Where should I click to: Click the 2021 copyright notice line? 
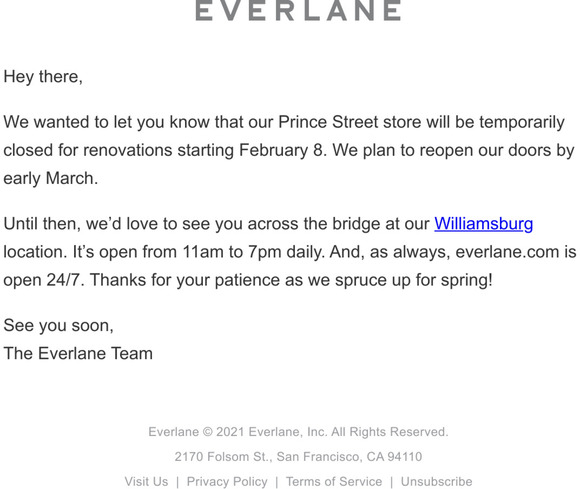[x=298, y=432]
